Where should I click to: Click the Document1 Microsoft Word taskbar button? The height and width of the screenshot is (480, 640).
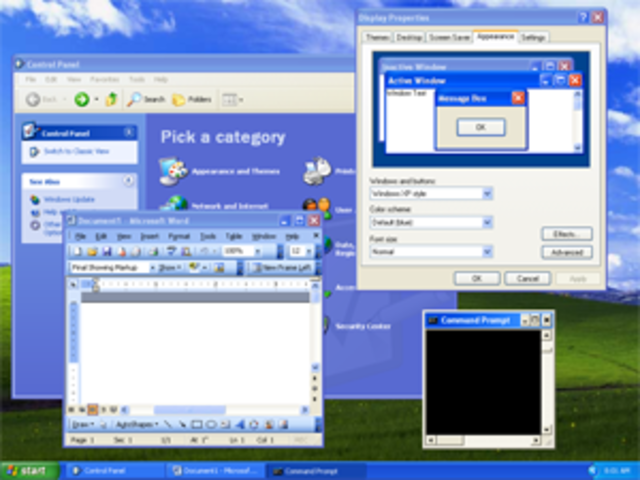pos(216,471)
